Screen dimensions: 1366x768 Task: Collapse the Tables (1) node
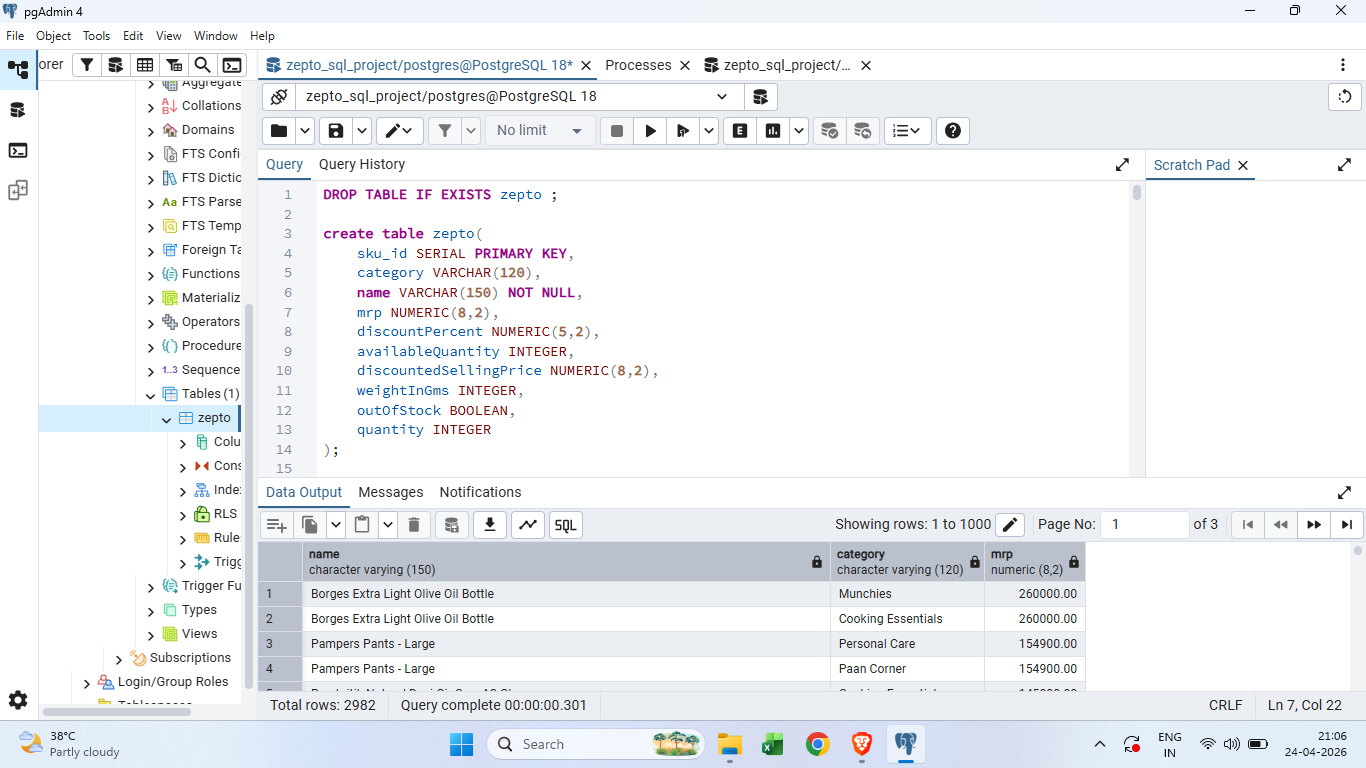151,395
